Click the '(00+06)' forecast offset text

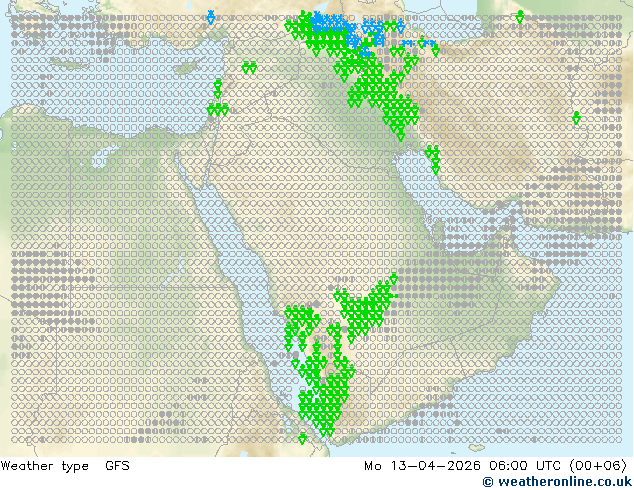(598, 466)
